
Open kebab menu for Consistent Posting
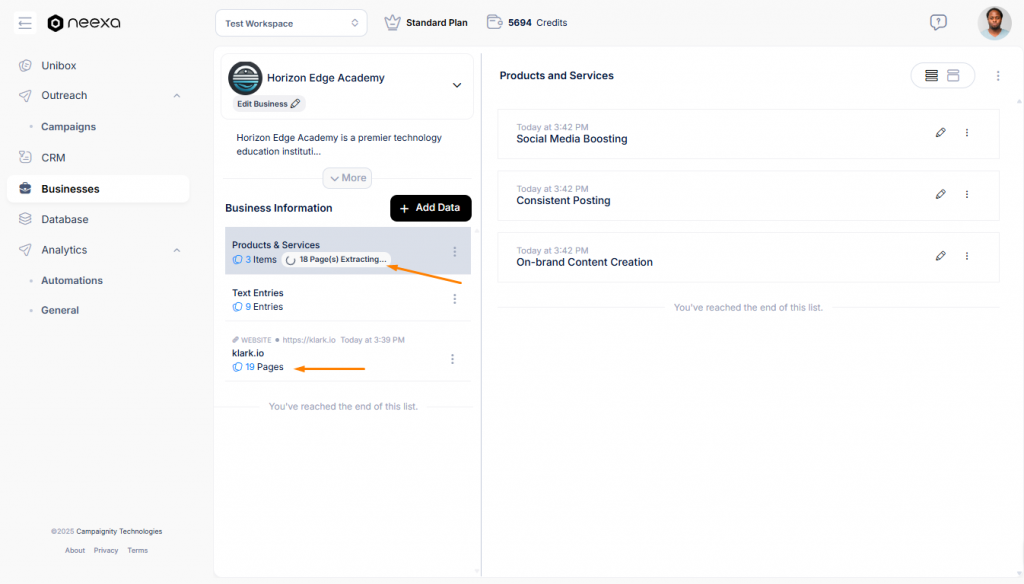click(966, 195)
